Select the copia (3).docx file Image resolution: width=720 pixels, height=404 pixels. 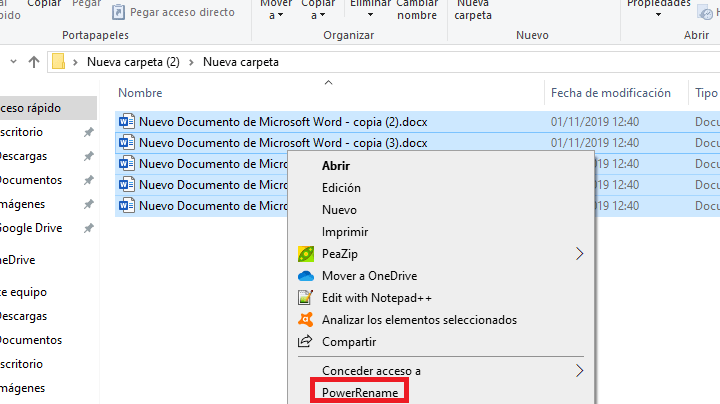tap(283, 143)
